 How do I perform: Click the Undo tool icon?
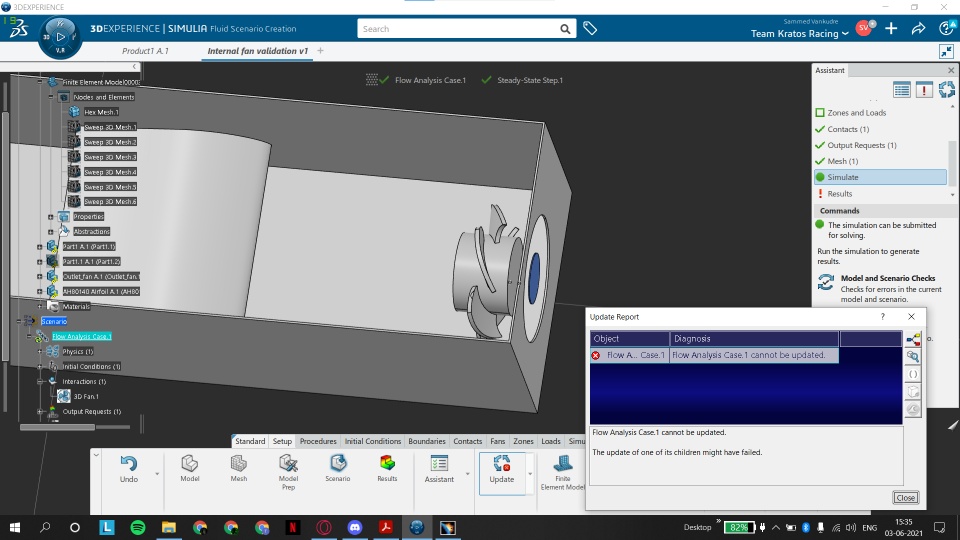[129, 463]
